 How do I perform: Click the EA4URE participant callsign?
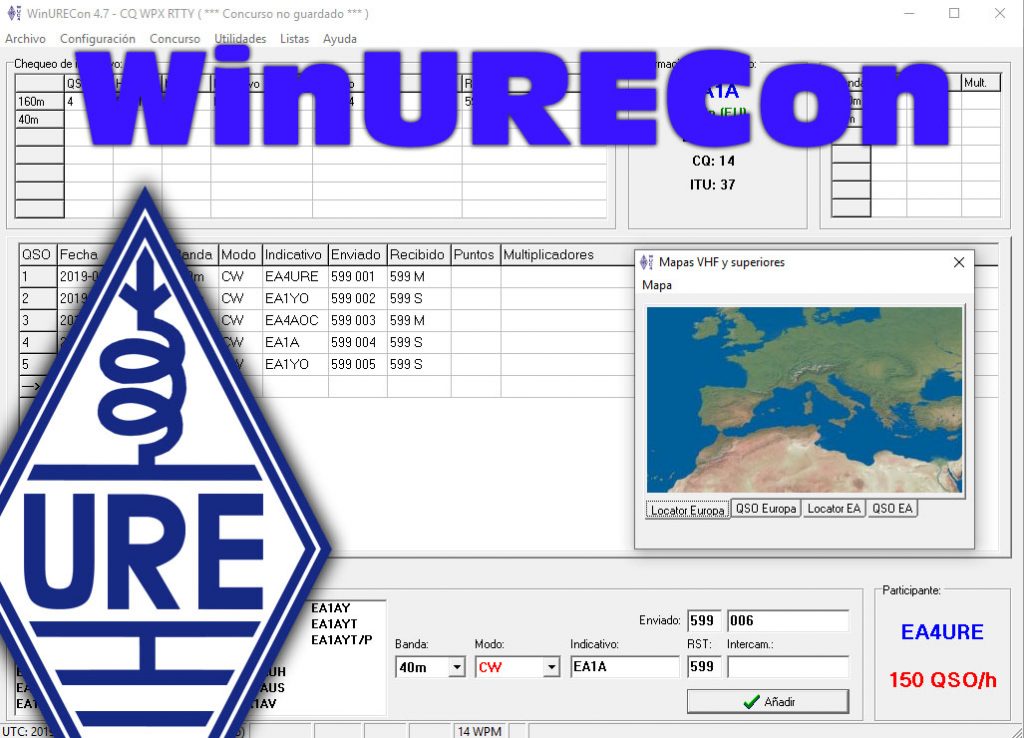[x=942, y=632]
